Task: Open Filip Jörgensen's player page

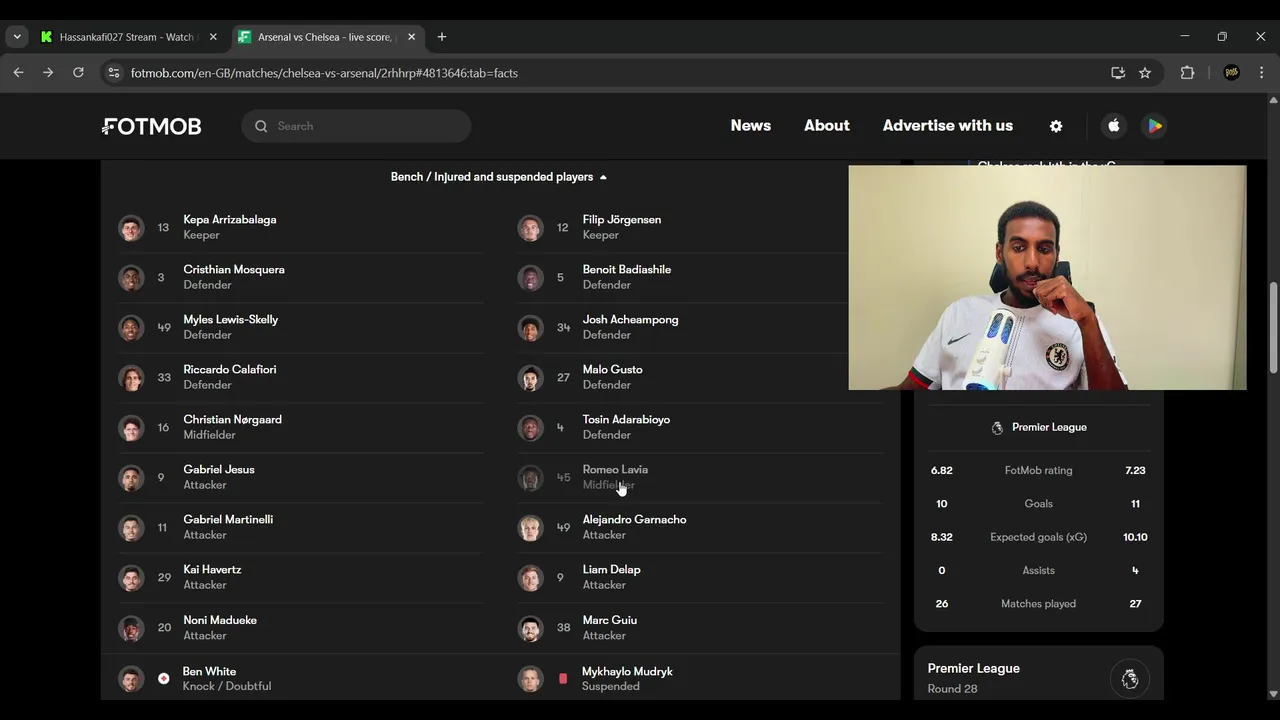Action: (x=700, y=228)
